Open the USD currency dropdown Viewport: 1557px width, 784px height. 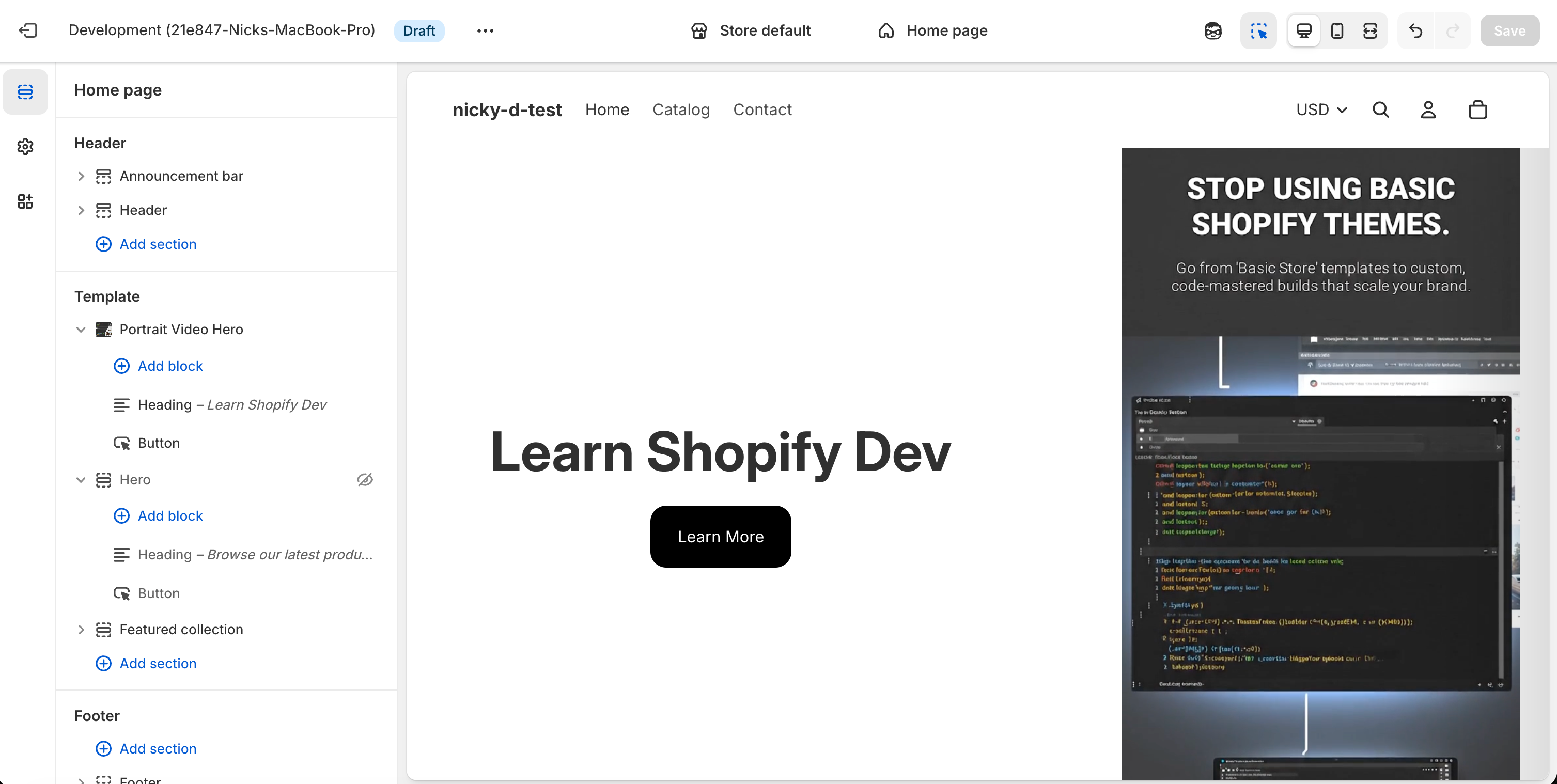point(1321,110)
